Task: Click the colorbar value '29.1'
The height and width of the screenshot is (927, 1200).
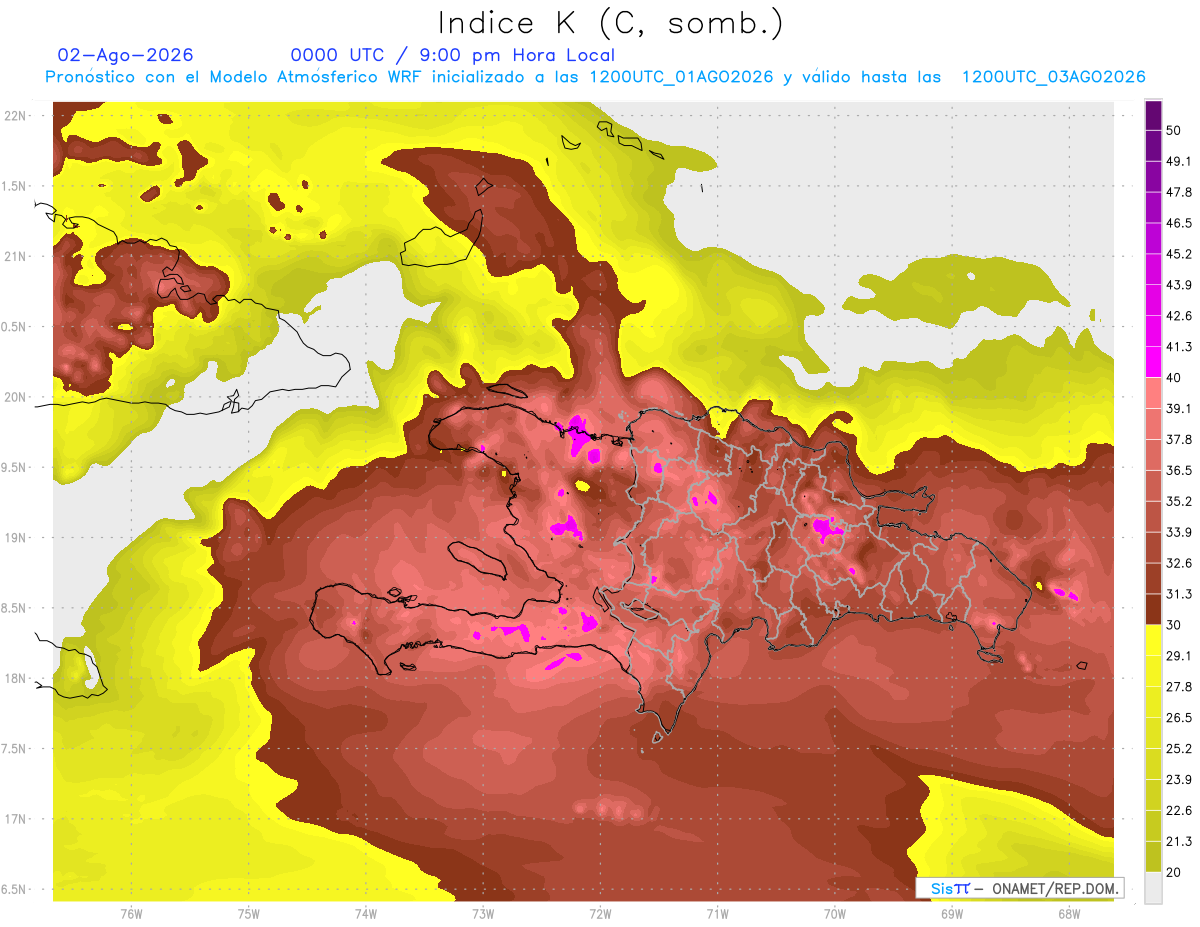Action: (x=1179, y=656)
